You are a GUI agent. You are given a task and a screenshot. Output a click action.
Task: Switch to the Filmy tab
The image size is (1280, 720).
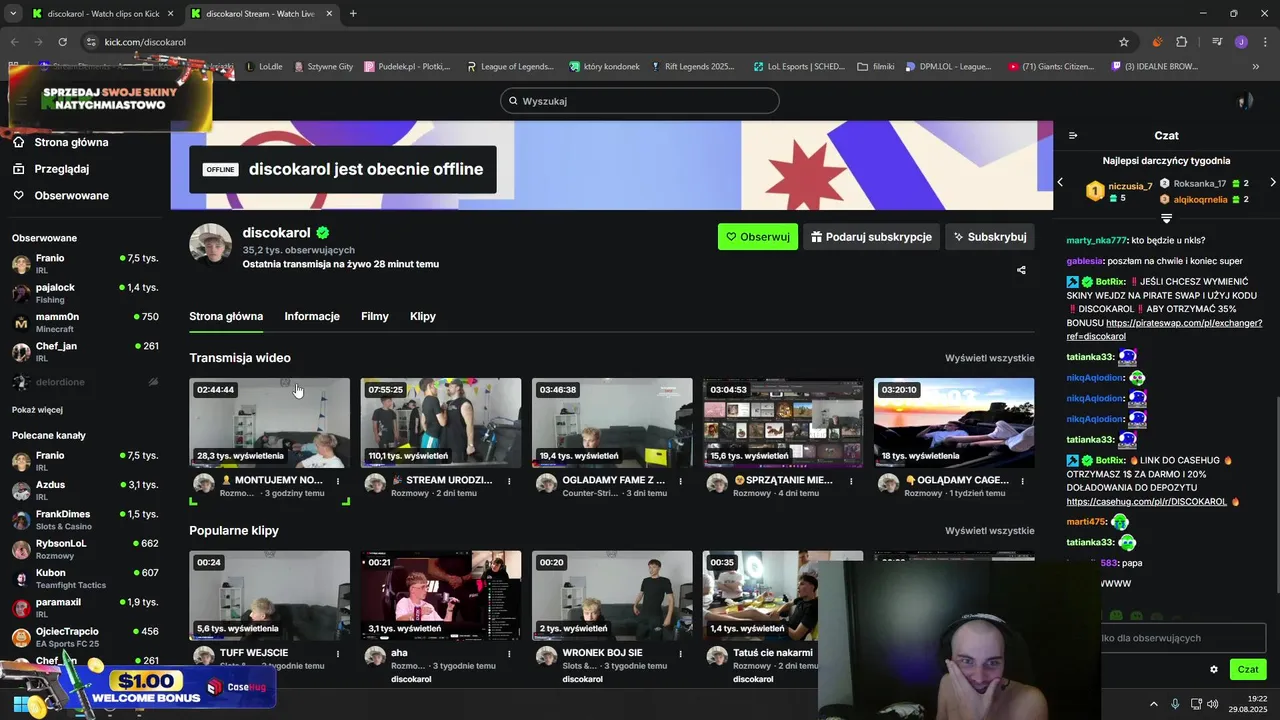point(375,316)
